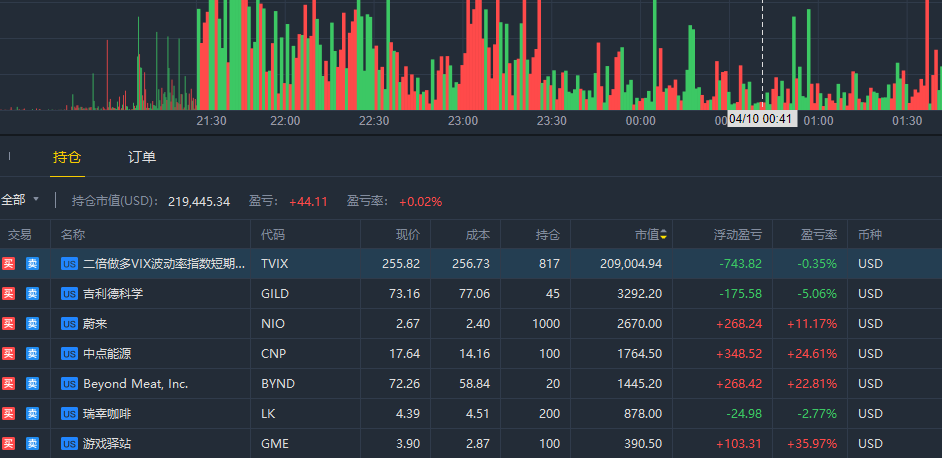Open the 全部 account filter dropdown

tap(19, 200)
